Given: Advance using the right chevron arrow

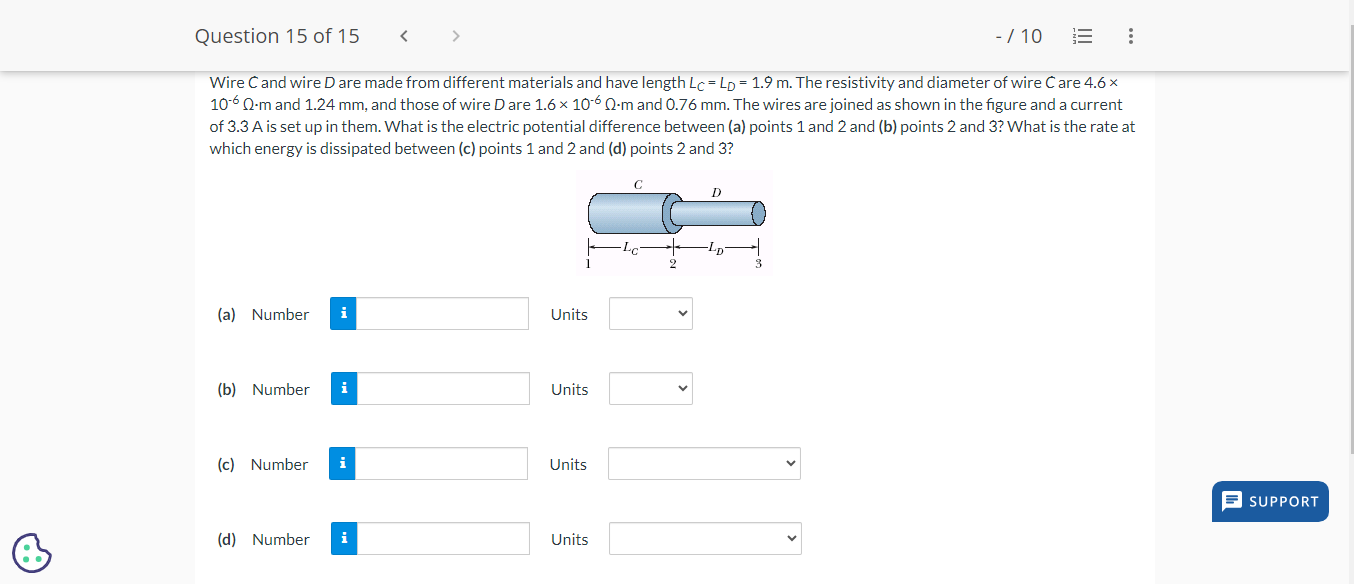Looking at the screenshot, I should 455,35.
